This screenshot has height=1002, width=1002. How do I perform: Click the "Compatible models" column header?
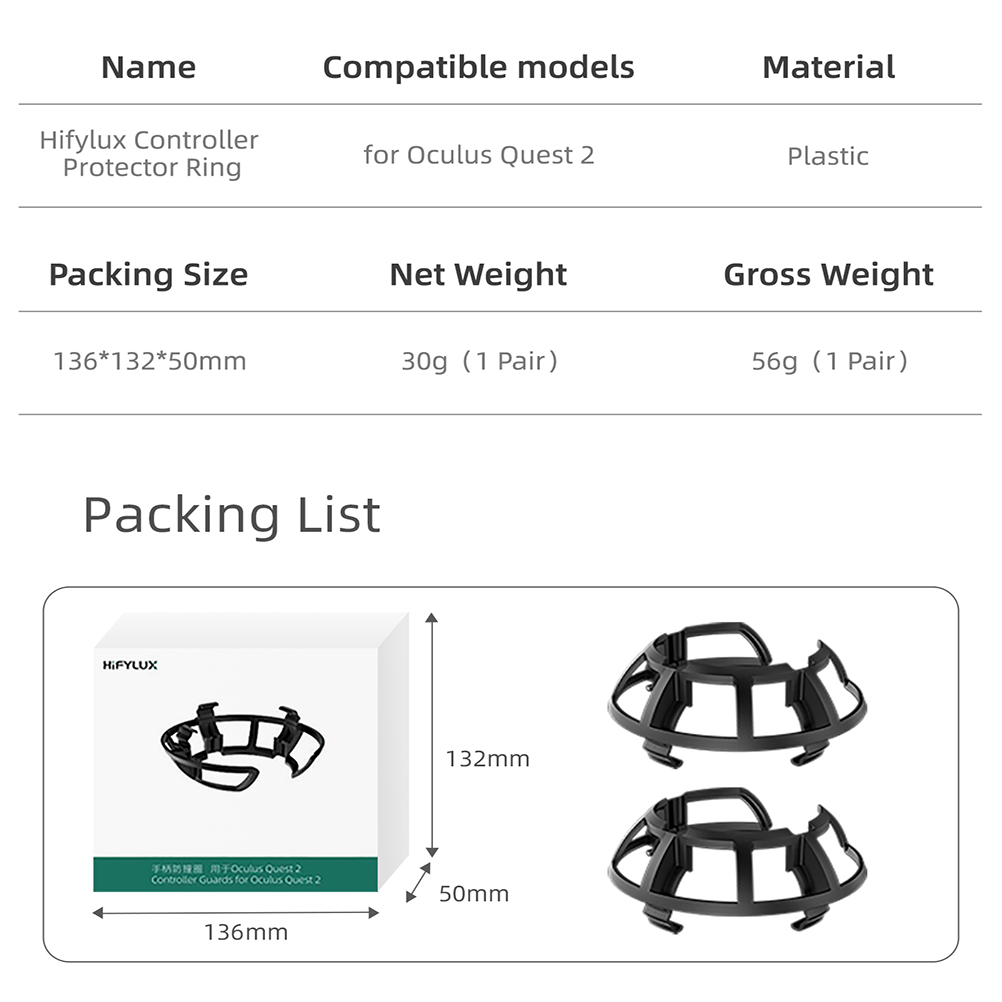(x=478, y=67)
